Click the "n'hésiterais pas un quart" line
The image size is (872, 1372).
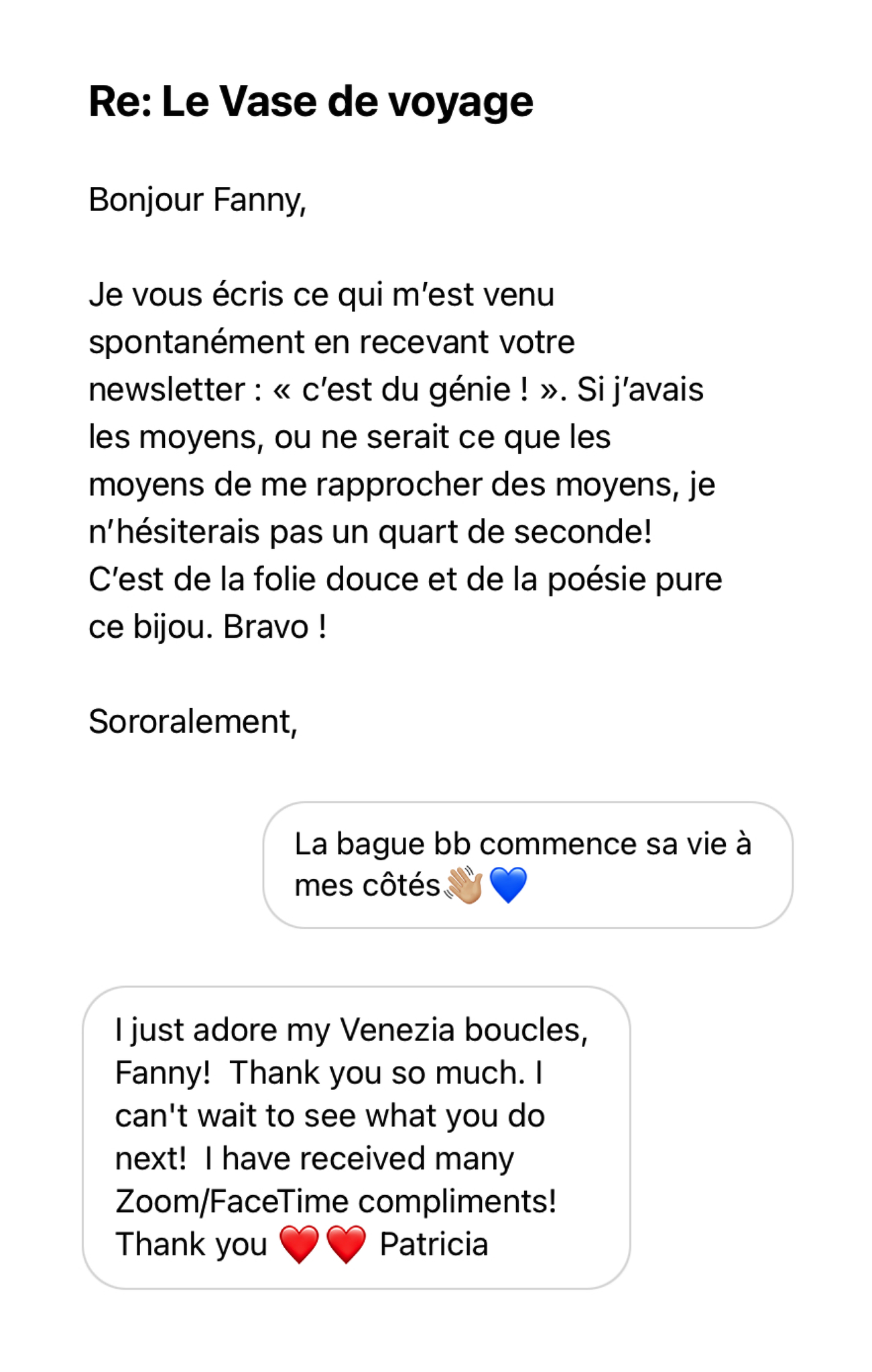click(x=370, y=532)
